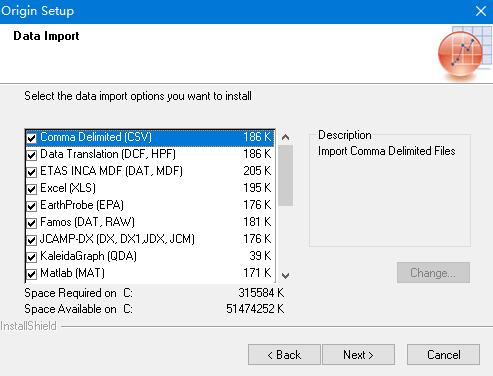Uncheck ETAS INCA MDF import option
The width and height of the screenshot is (493, 376).
tap(31, 172)
